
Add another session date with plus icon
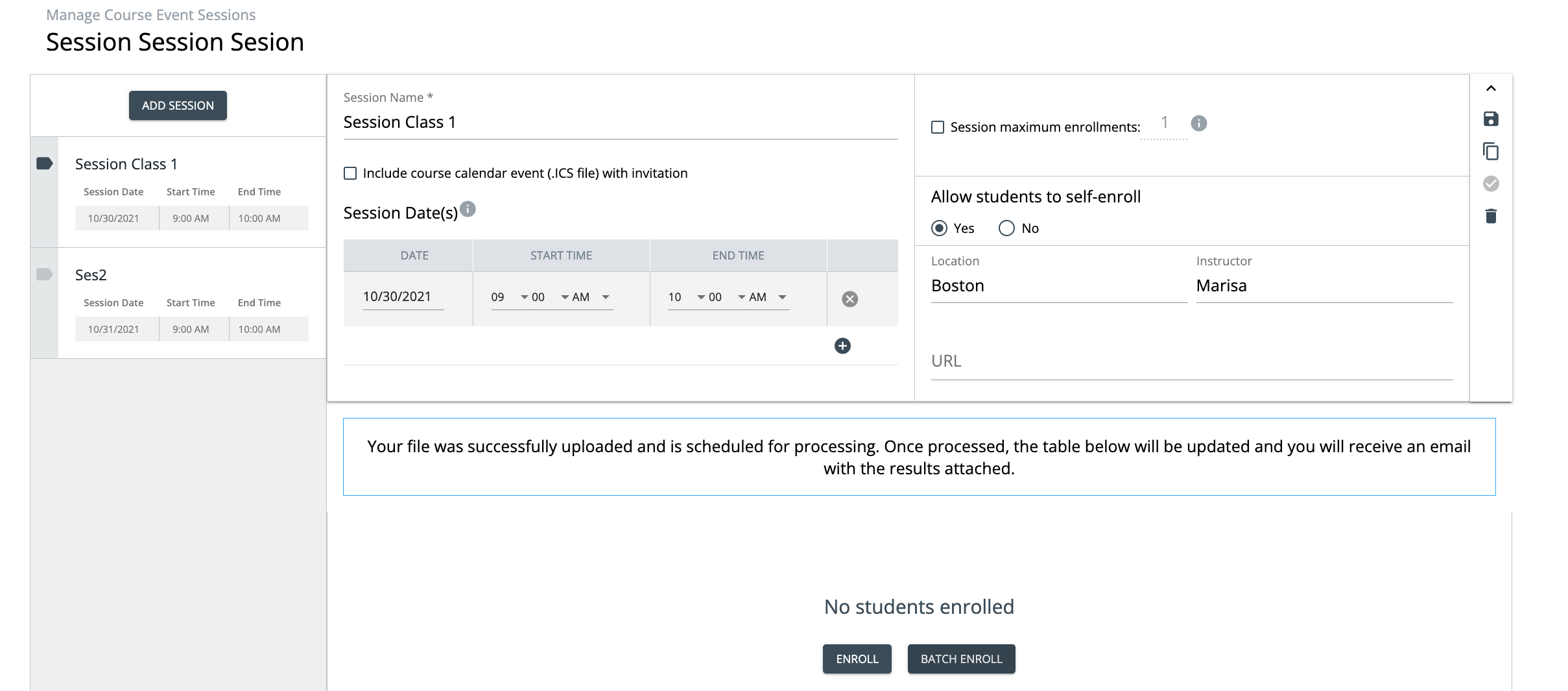(842, 346)
